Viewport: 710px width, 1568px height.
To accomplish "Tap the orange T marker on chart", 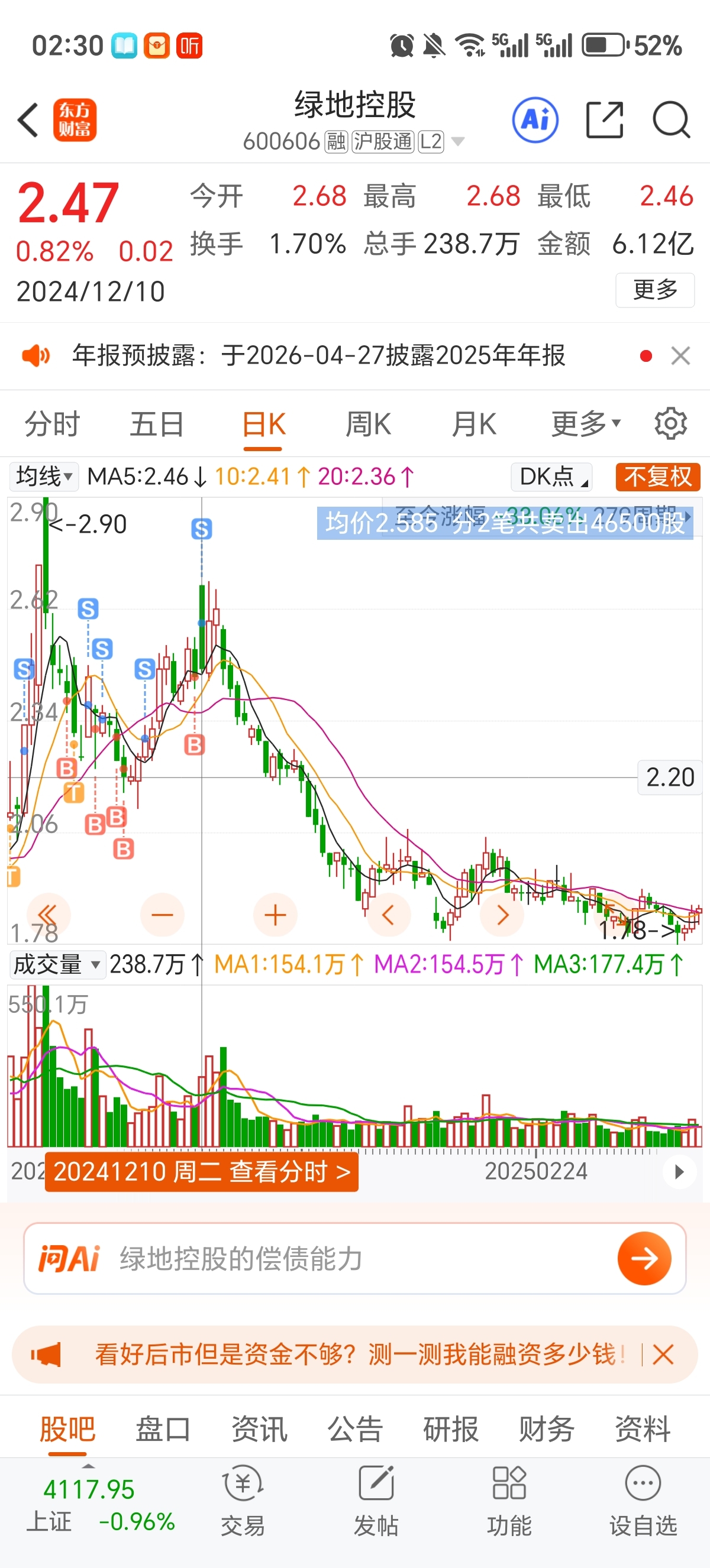I will [x=75, y=792].
